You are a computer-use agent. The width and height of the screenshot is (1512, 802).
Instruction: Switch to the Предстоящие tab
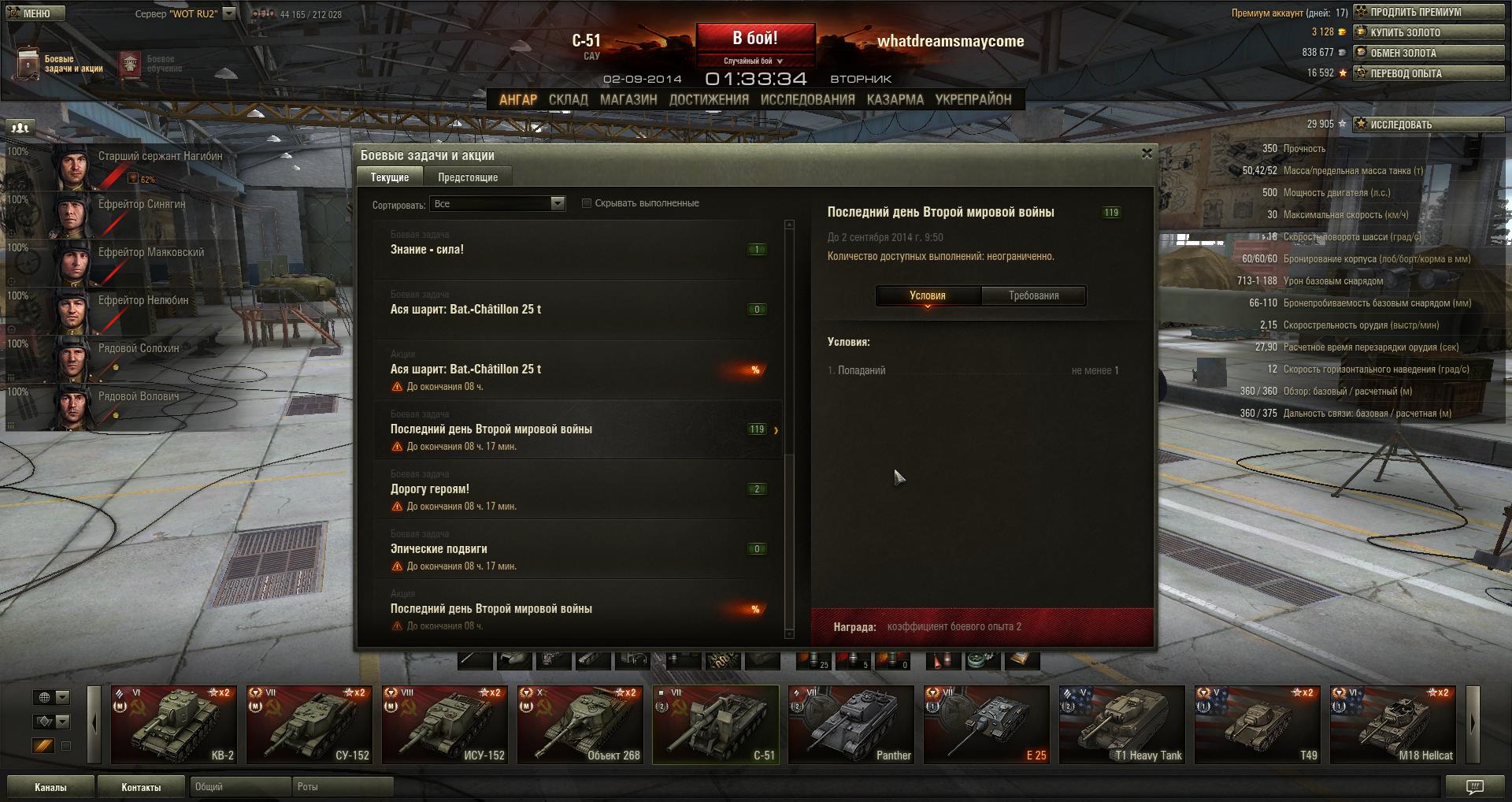click(x=468, y=177)
